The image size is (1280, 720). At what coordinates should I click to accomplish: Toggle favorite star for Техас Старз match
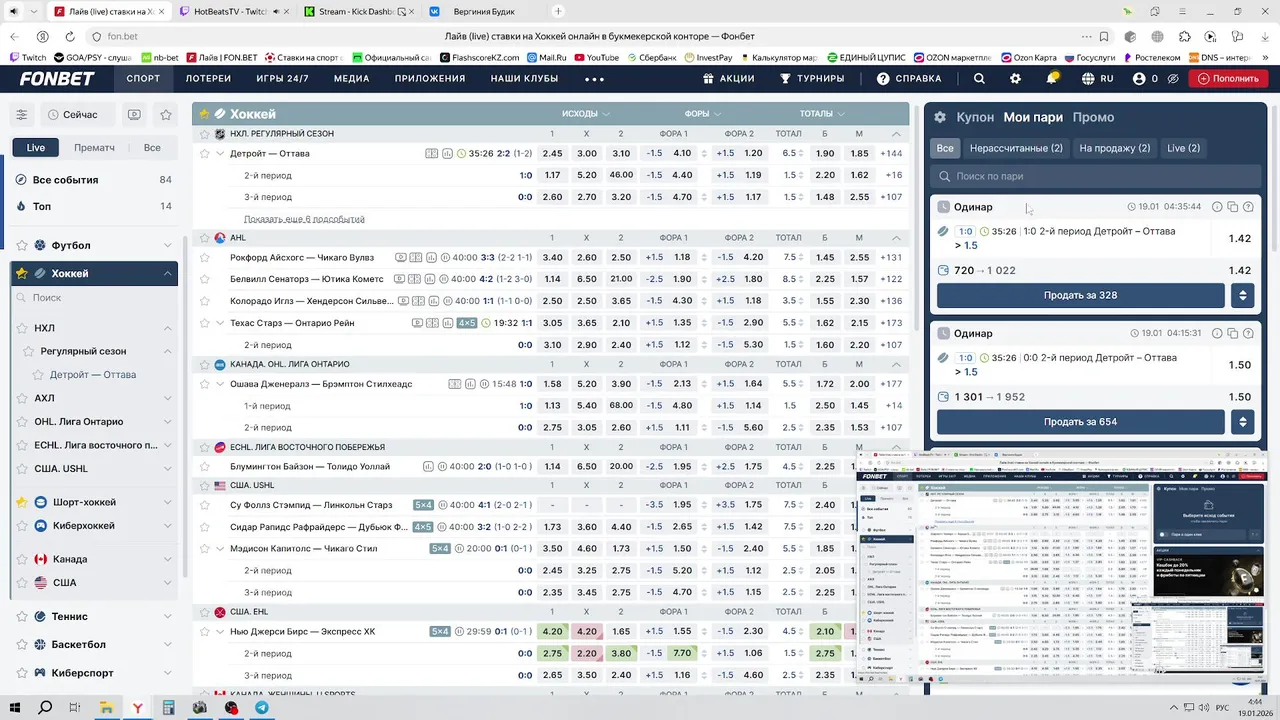(205, 323)
